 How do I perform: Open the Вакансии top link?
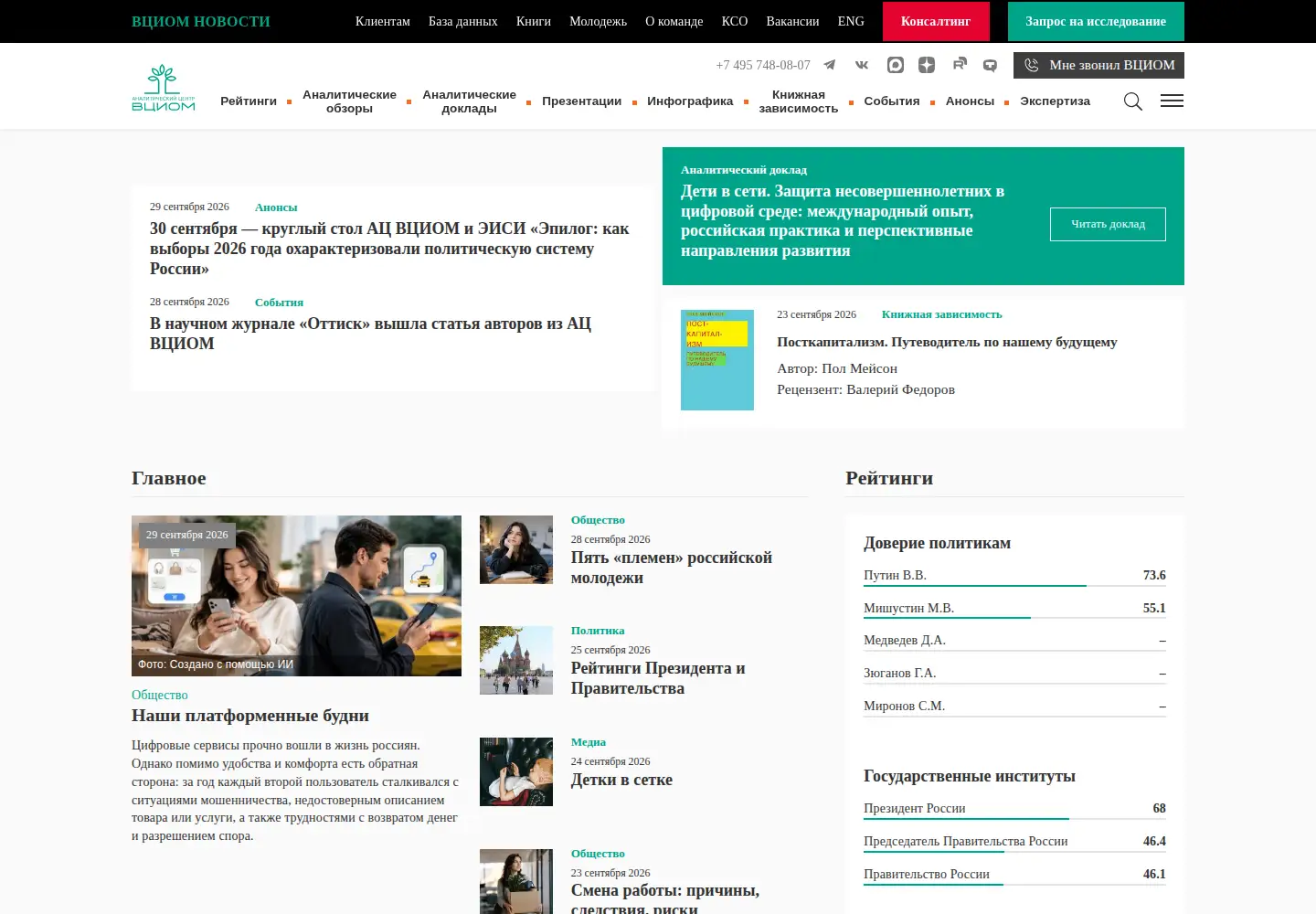[x=792, y=21]
